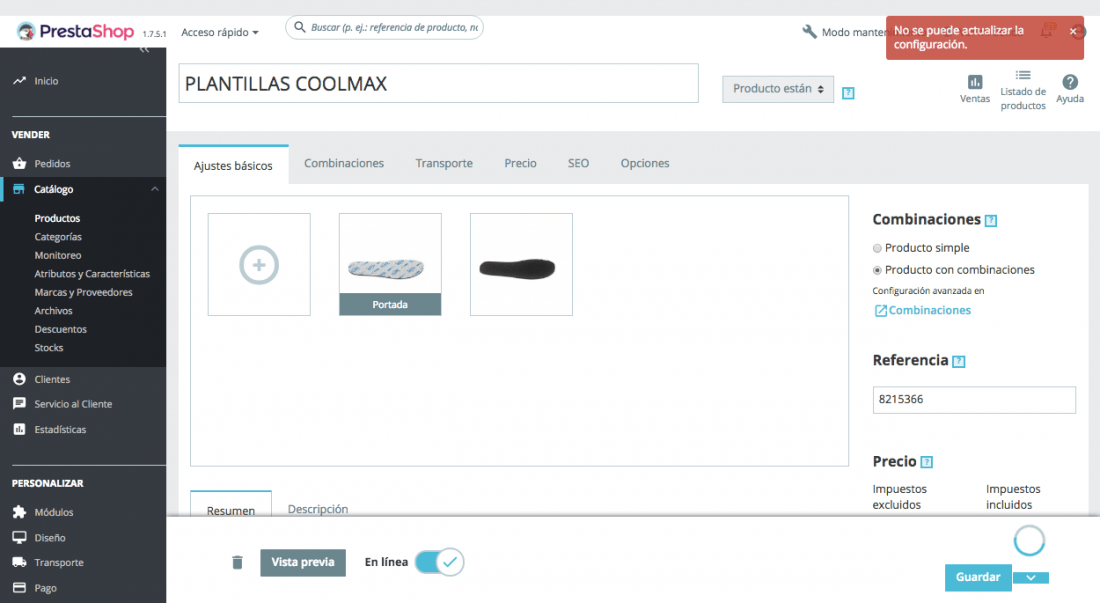Click the Estadísticas chart icon
The image size is (1100, 603).
[19, 429]
